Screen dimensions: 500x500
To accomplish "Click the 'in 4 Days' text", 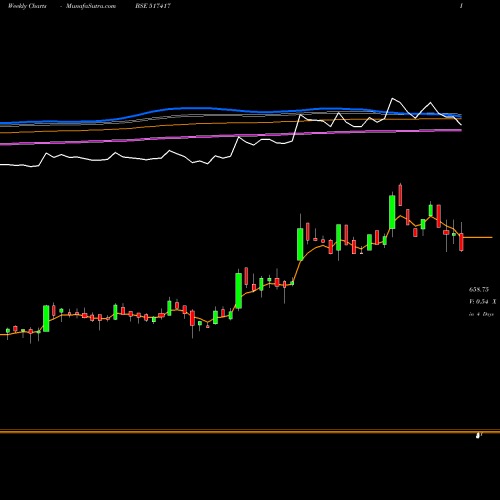I will coord(481,314).
